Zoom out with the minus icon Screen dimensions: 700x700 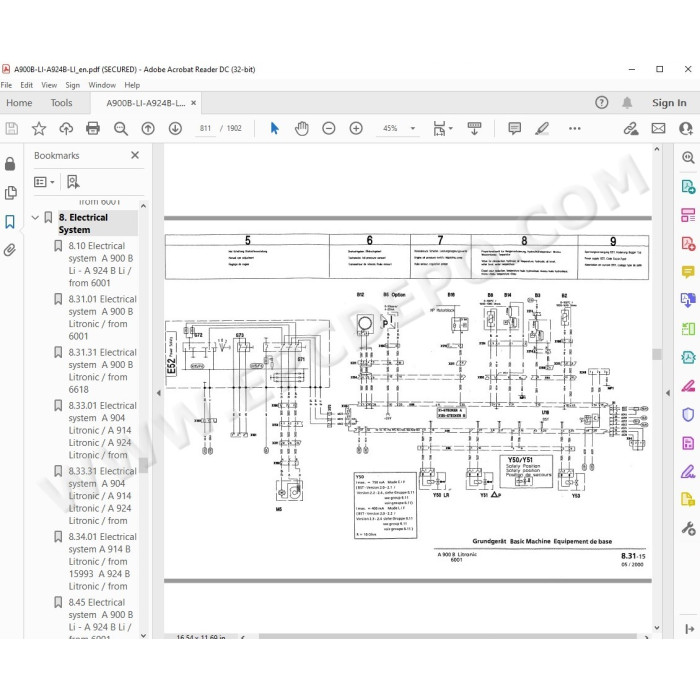[x=329, y=129]
